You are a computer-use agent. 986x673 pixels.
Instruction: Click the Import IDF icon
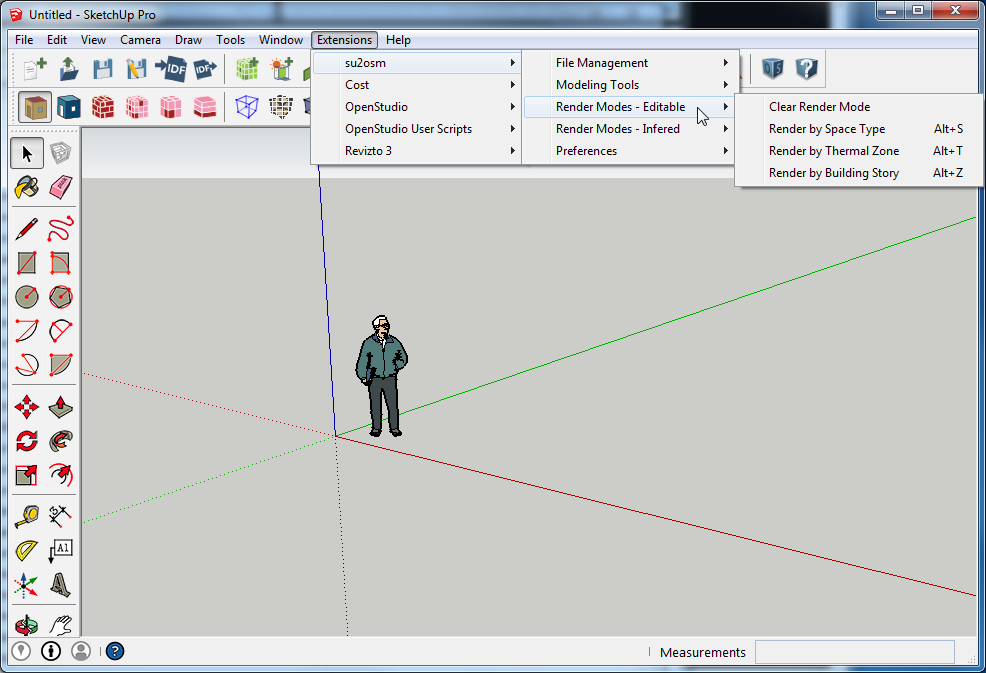pos(170,68)
